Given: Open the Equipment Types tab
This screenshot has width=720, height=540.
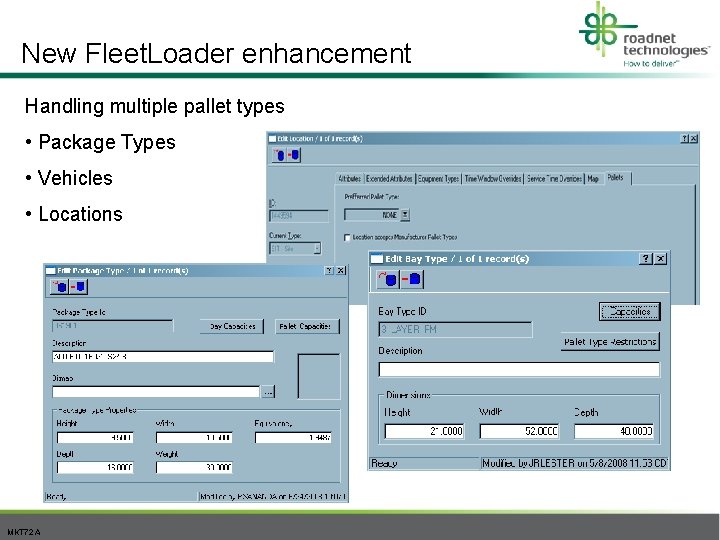Looking at the screenshot, I should point(439,179).
